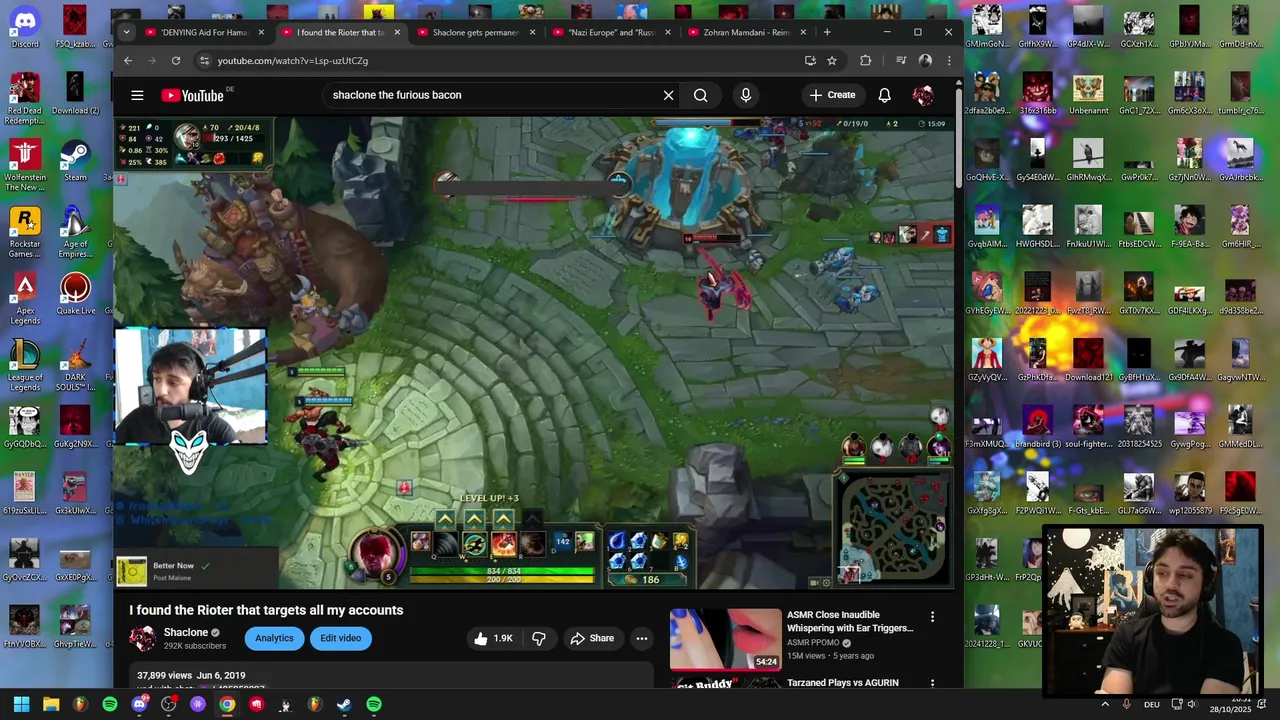The width and height of the screenshot is (1280, 720).
Task: Open Red Dead Redemption desktop shortcut
Action: pos(25,98)
